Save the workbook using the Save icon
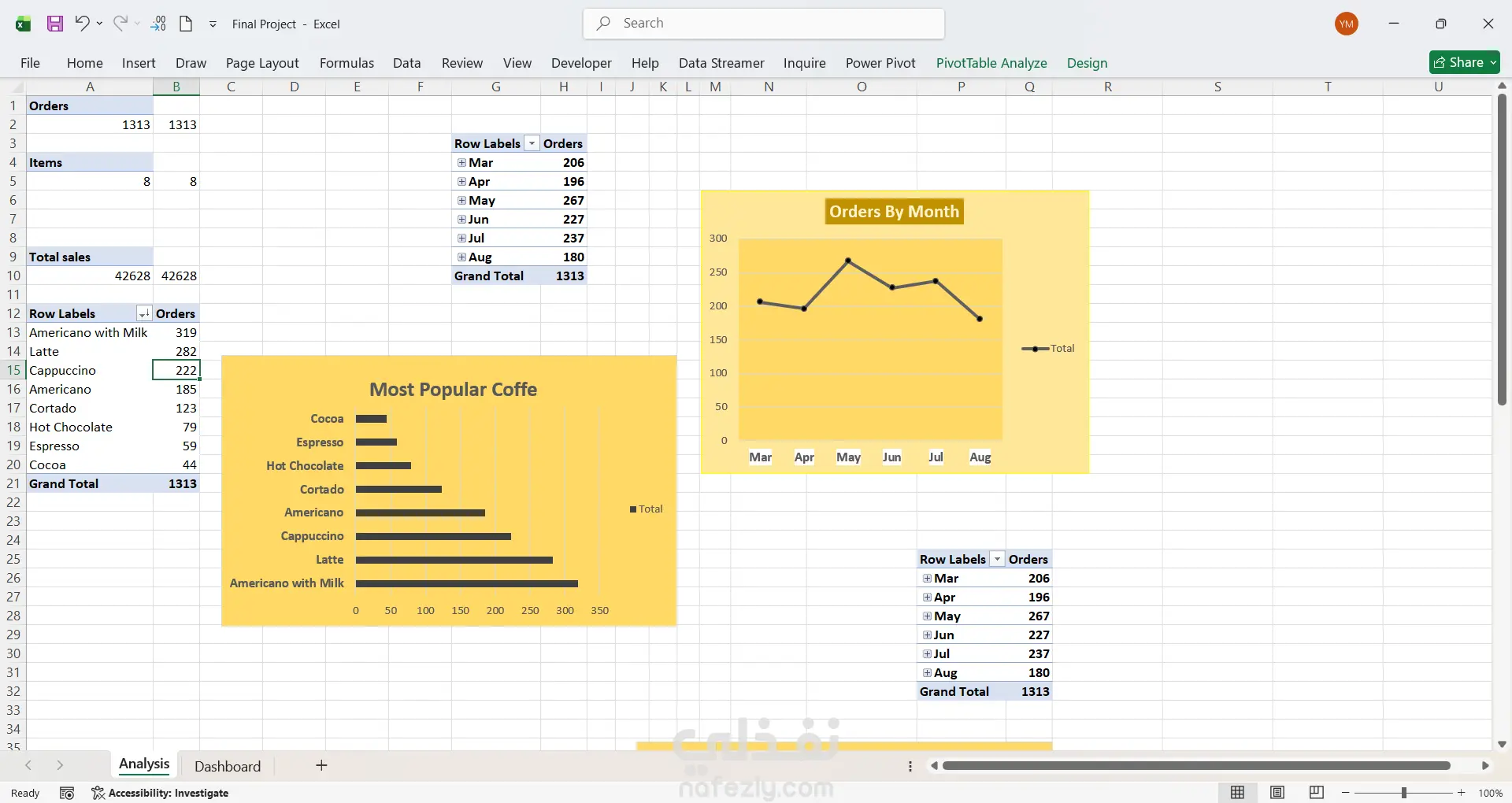The width and height of the screenshot is (1512, 803). (55, 24)
